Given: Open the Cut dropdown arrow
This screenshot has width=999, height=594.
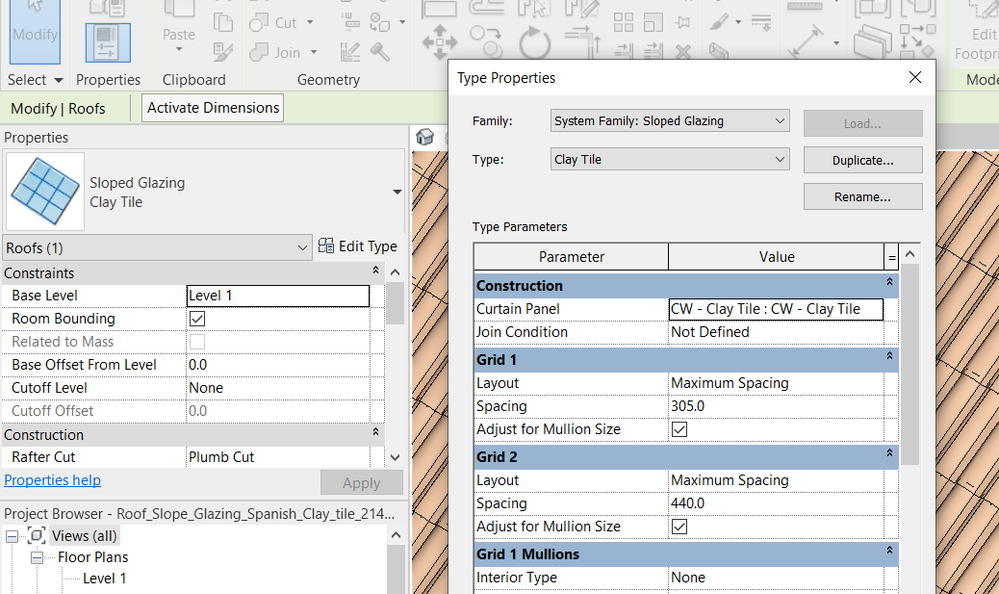Looking at the screenshot, I should (x=310, y=22).
